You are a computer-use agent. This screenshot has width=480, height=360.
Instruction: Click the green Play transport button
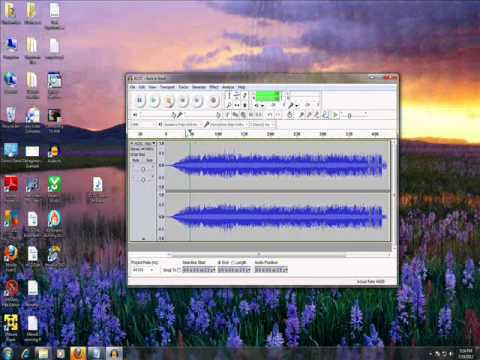(154, 100)
